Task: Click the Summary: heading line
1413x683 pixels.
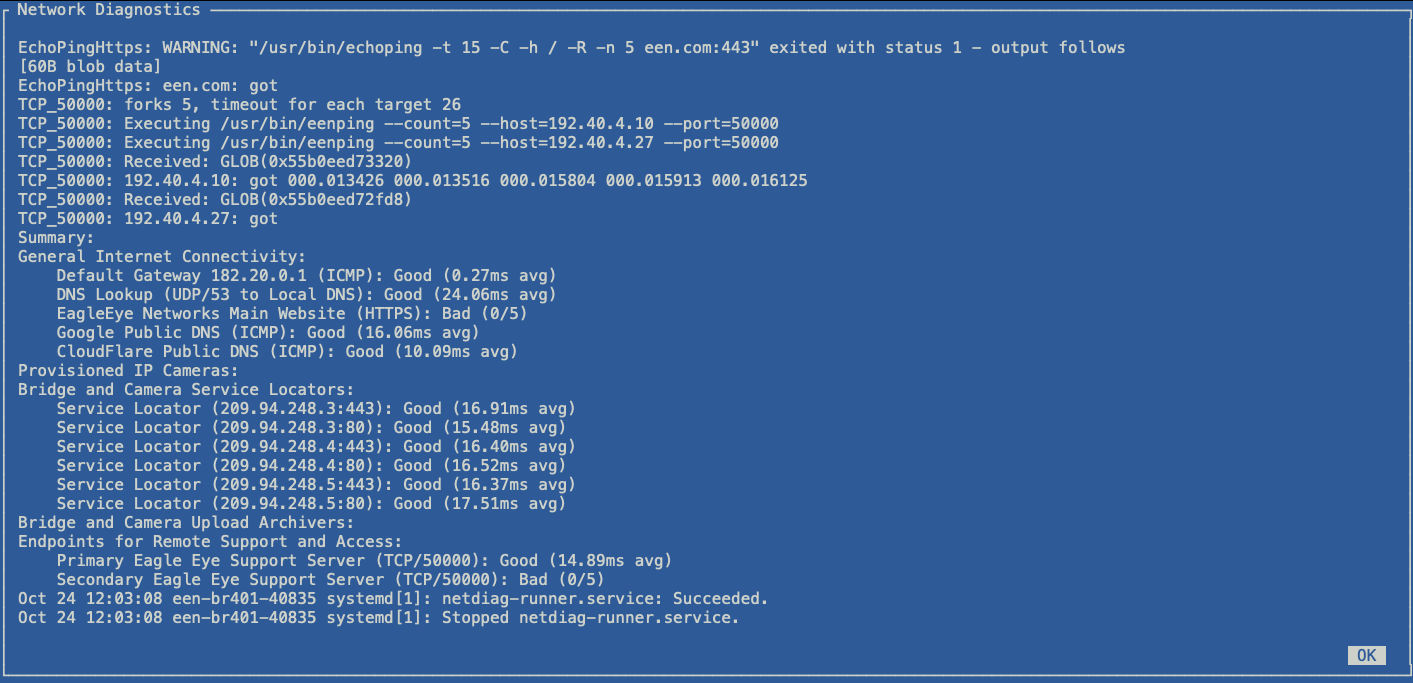Action: click(56, 238)
